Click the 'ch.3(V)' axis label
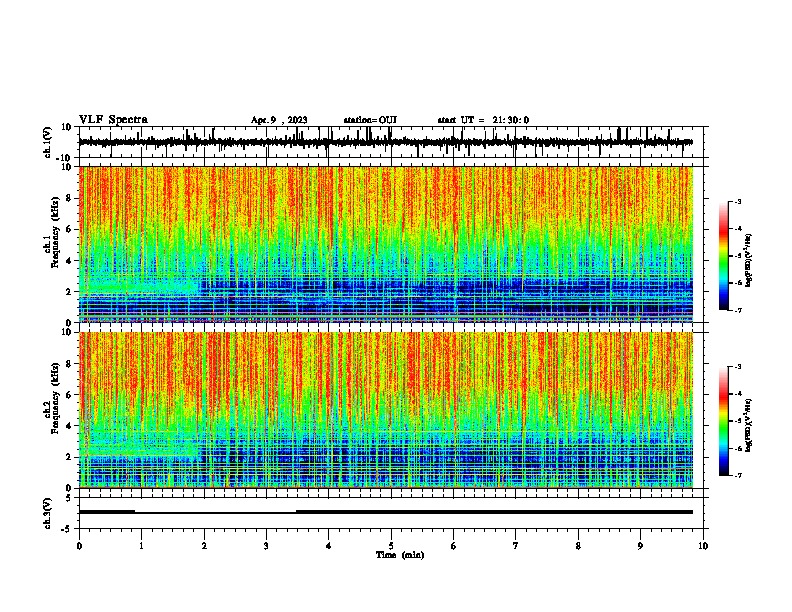 coord(48,514)
